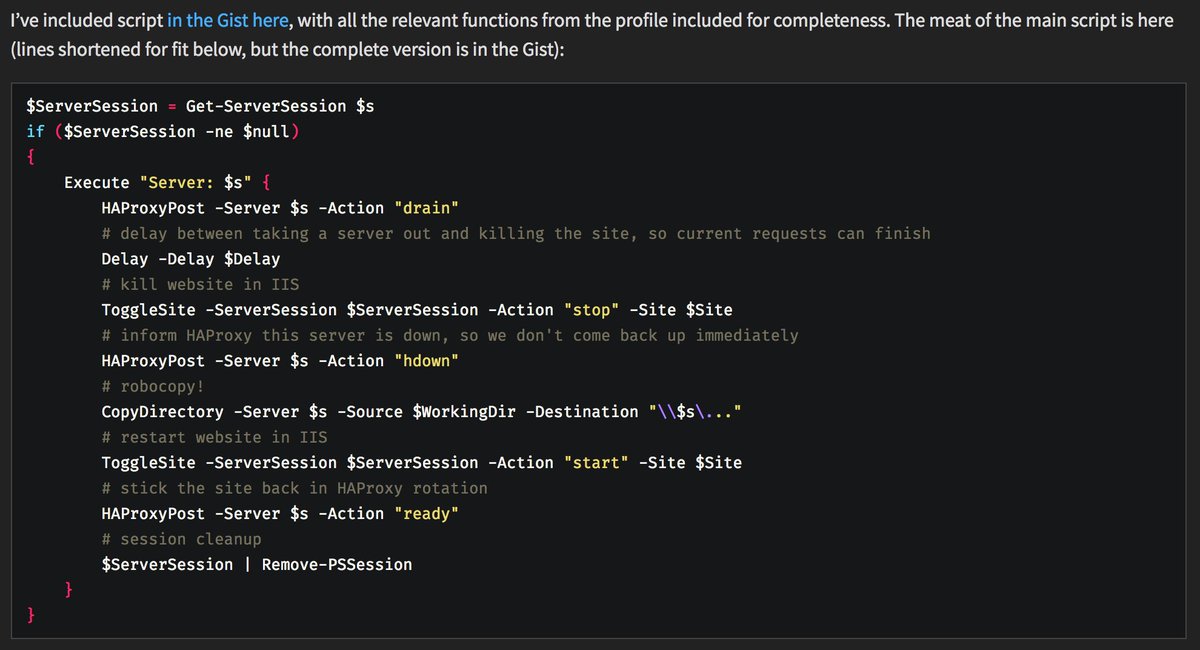Click the HAProxyPost "hdown" action line

click(280, 361)
